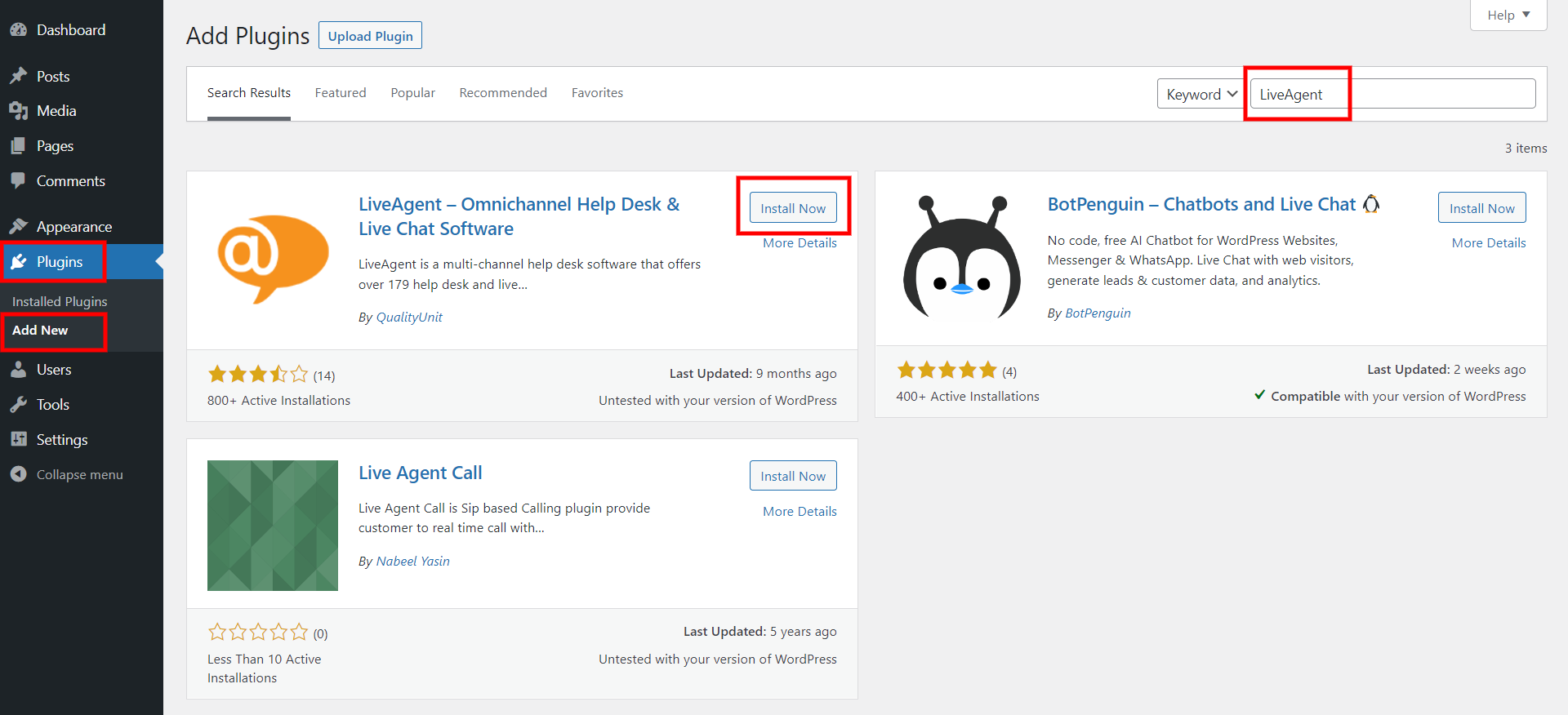
Task: Click the Dashboard gauge icon in sidebar
Action: 18,30
